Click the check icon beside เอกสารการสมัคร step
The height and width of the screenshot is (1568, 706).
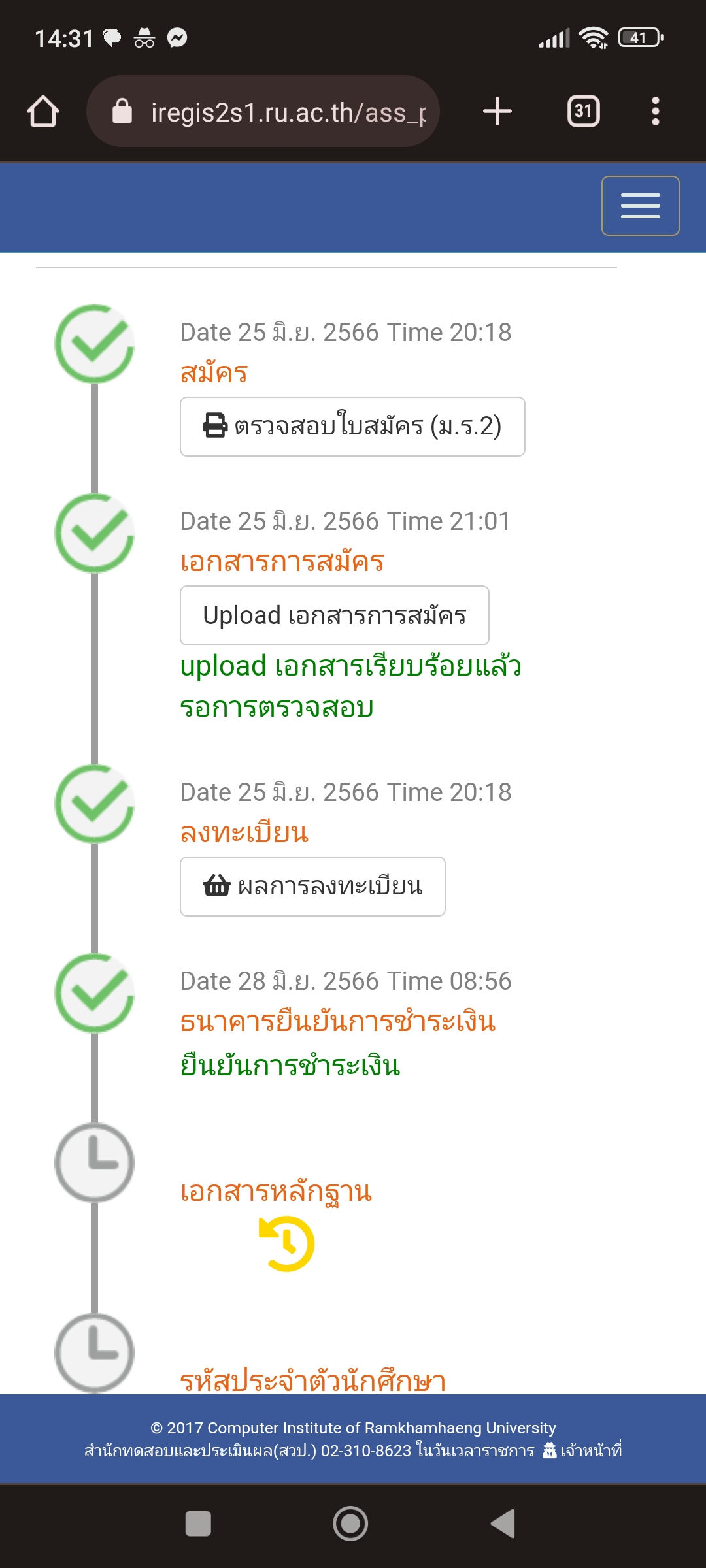pos(94,533)
